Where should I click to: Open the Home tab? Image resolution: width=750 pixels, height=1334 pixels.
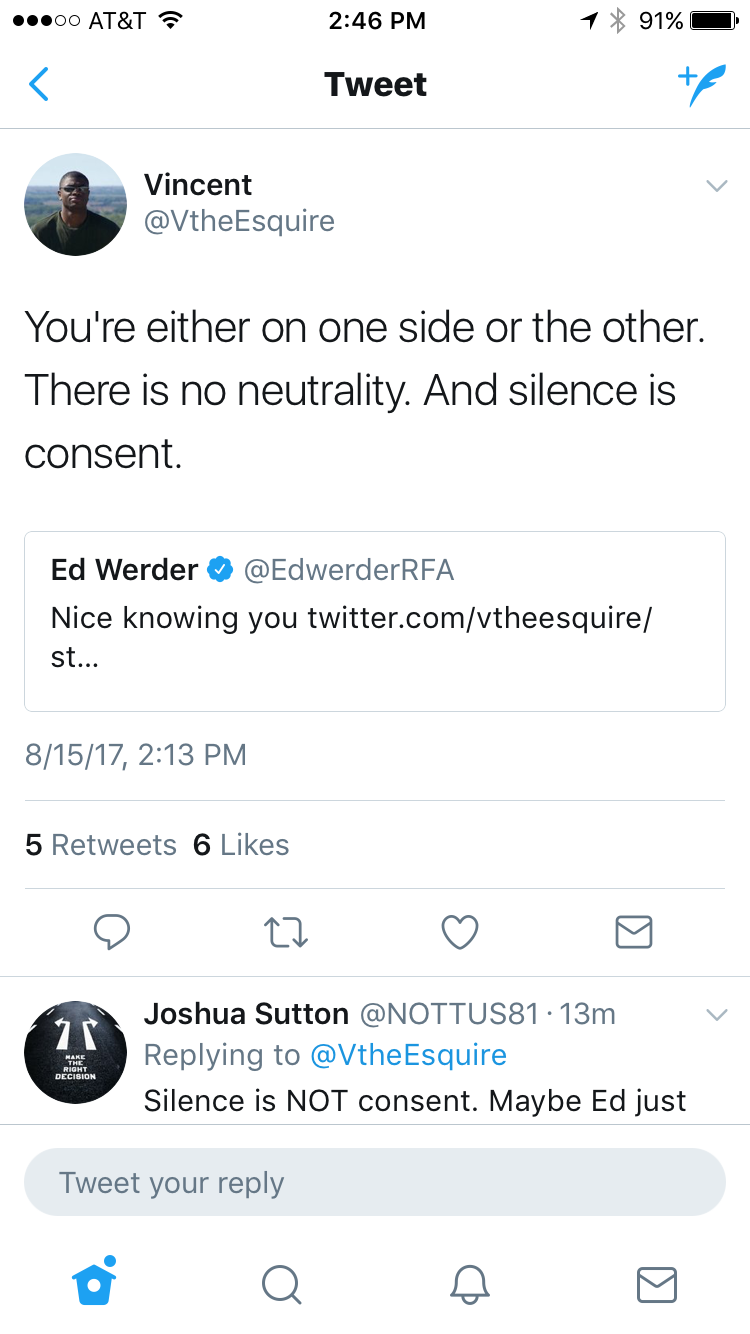[95, 1282]
